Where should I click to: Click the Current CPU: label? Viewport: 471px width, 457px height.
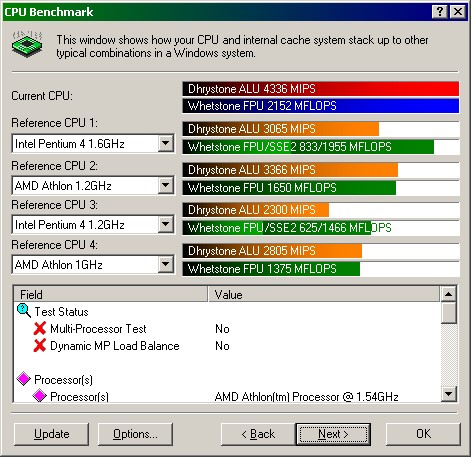[x=42, y=96]
